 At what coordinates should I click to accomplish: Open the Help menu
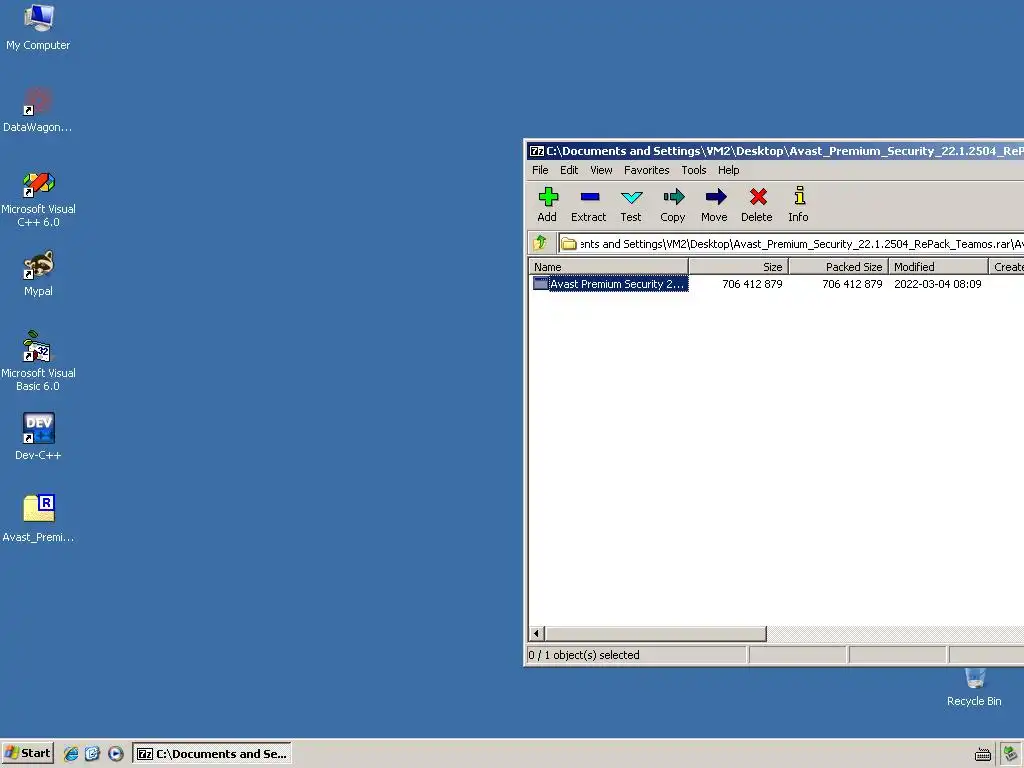(729, 170)
